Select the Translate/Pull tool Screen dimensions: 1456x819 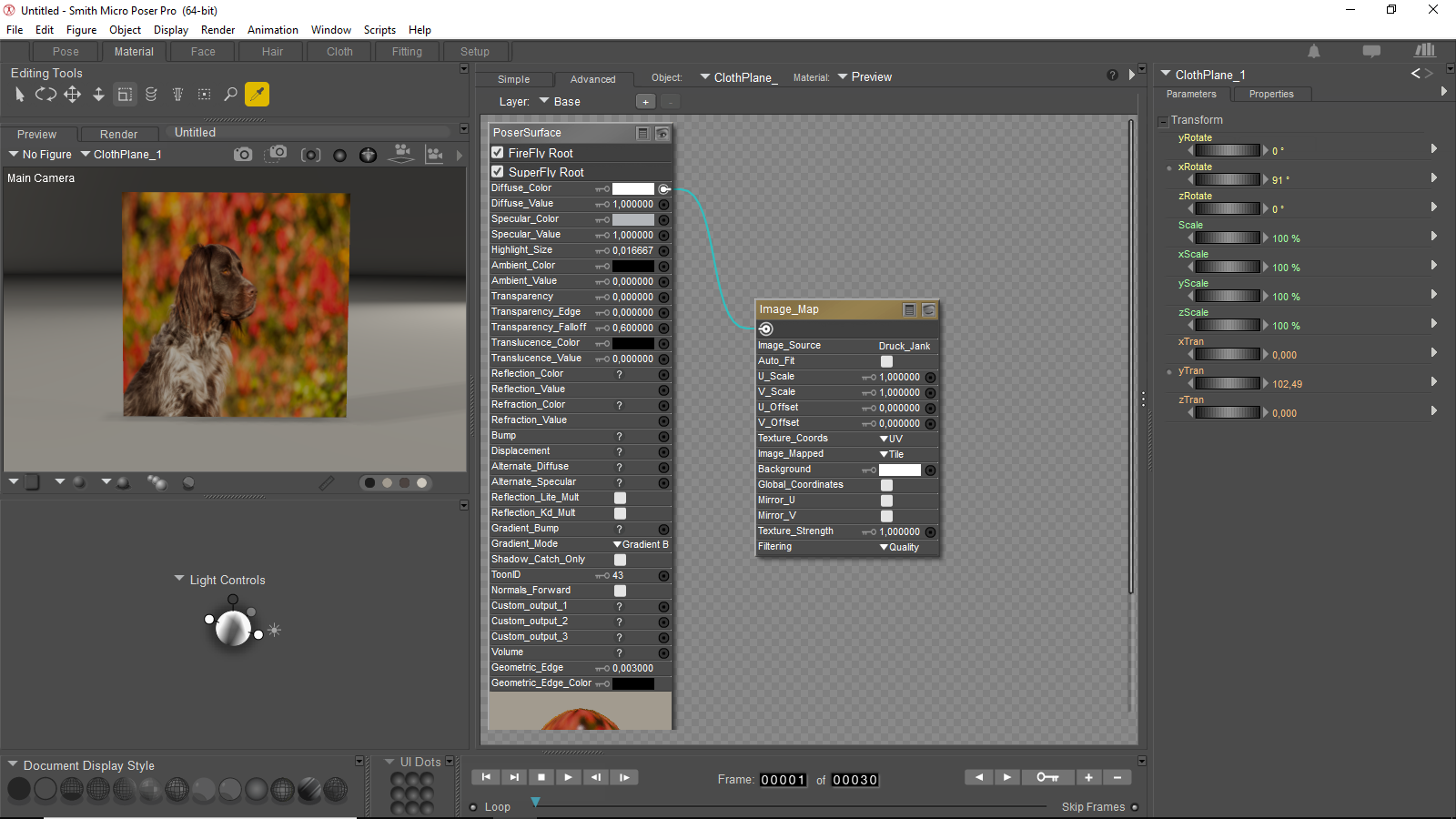pyautogui.click(x=72, y=94)
